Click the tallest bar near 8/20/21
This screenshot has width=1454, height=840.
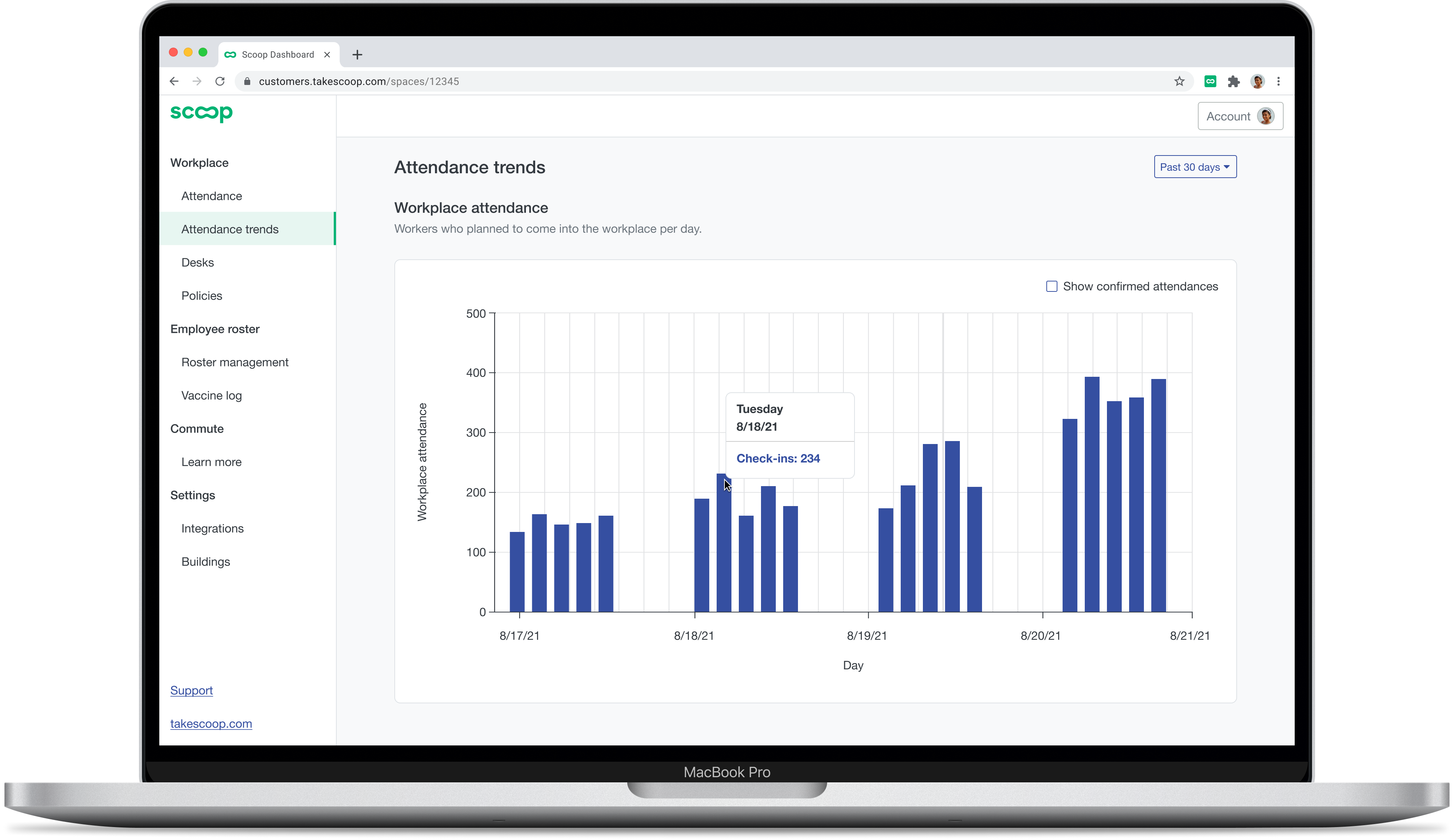point(1092,494)
